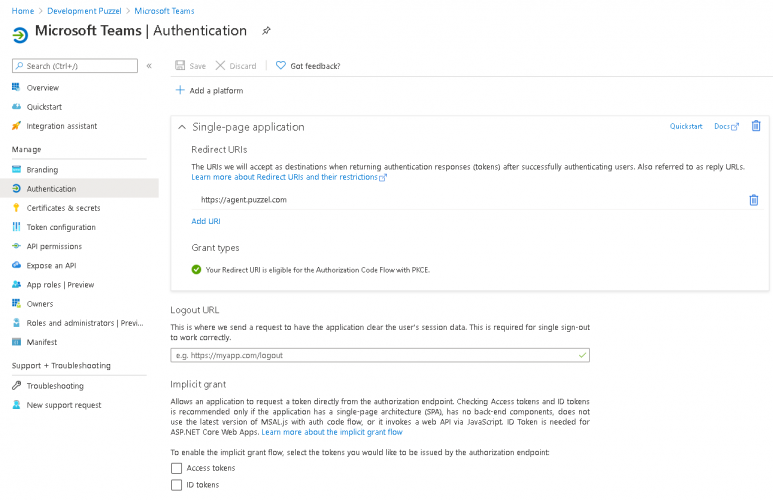Open Docs link in Single-page application header
Screen dimensions: 773x500
pyautogui.click(x=726, y=126)
